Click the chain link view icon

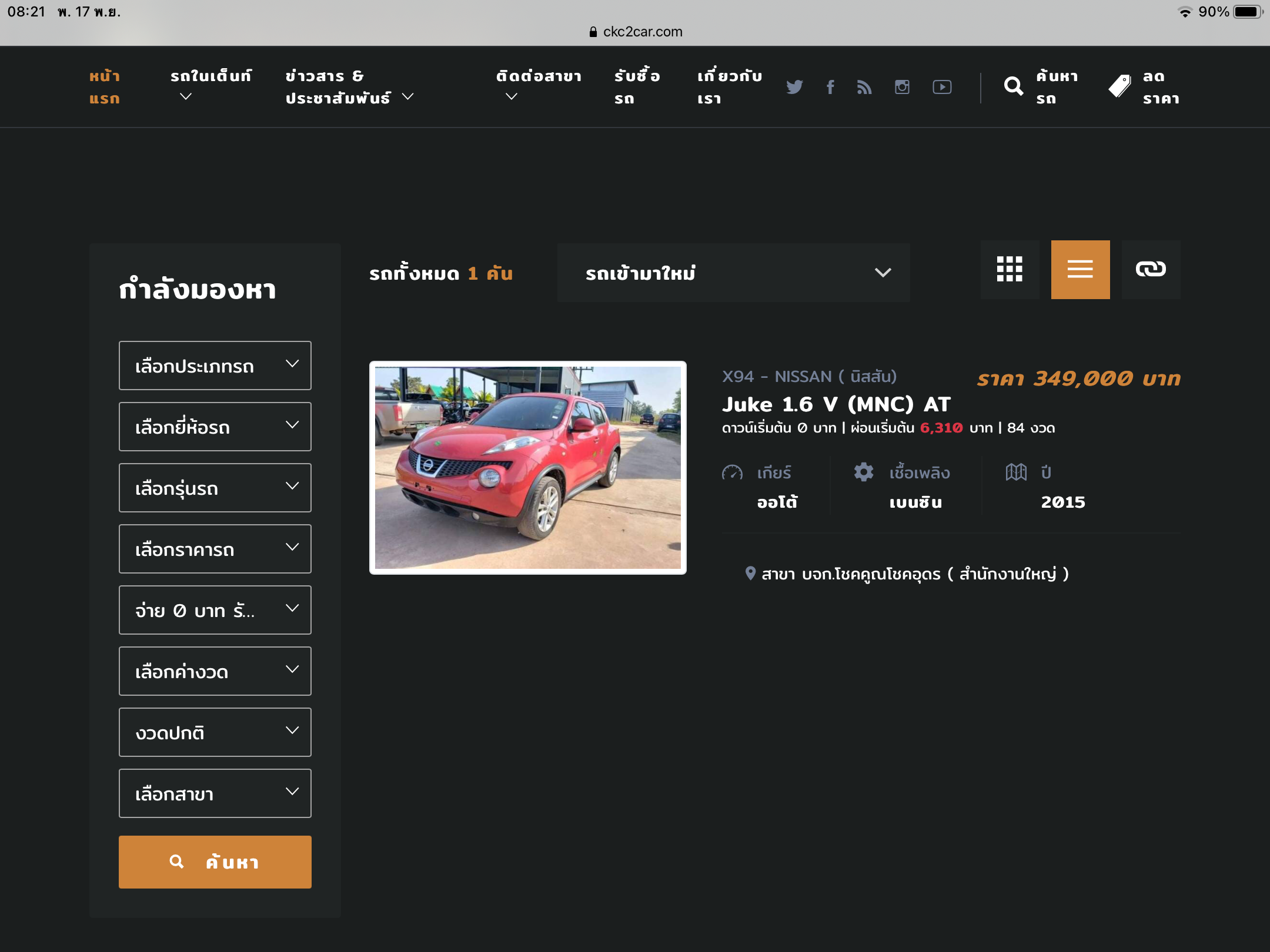(x=1151, y=270)
